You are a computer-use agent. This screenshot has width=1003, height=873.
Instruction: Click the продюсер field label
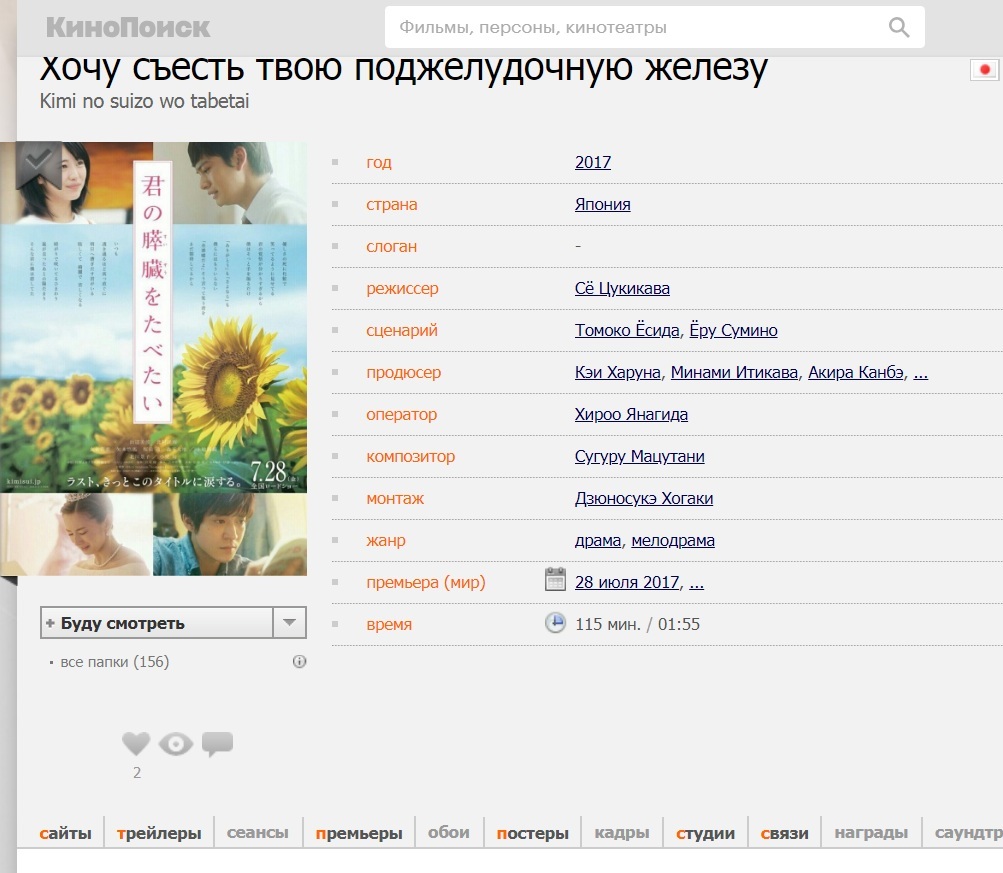[404, 372]
